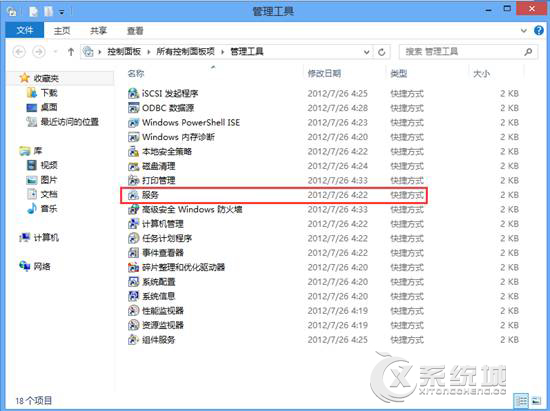Open the 音乐 library

[x=49, y=209]
